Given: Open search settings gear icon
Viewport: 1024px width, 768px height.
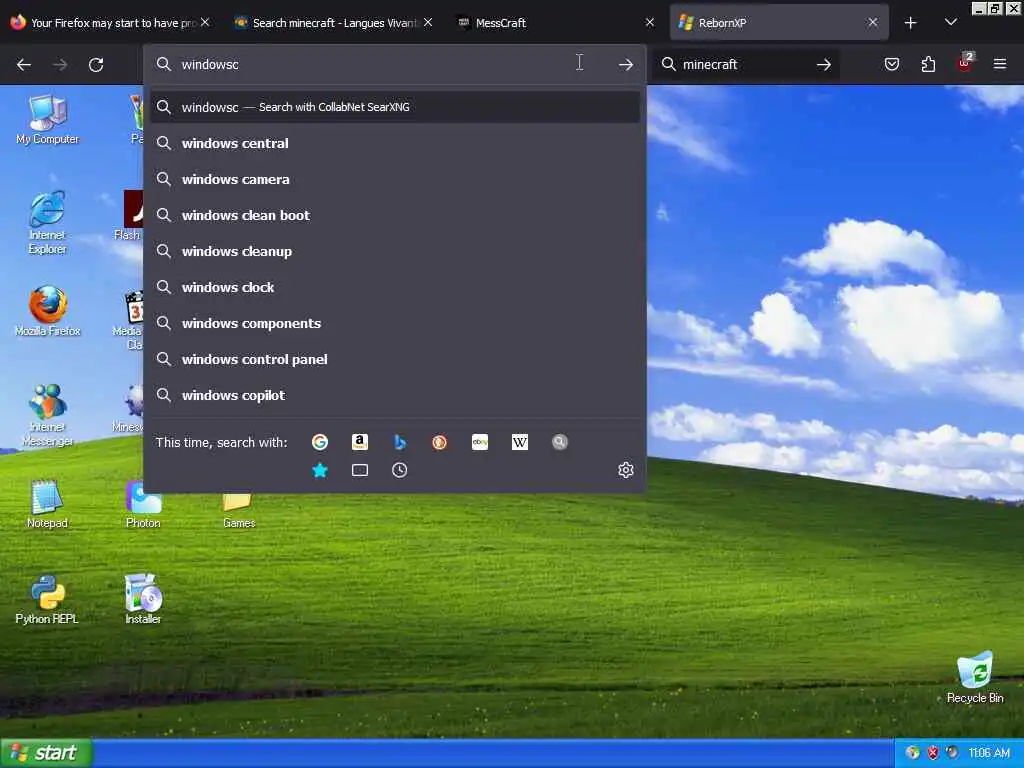Looking at the screenshot, I should click(x=626, y=470).
